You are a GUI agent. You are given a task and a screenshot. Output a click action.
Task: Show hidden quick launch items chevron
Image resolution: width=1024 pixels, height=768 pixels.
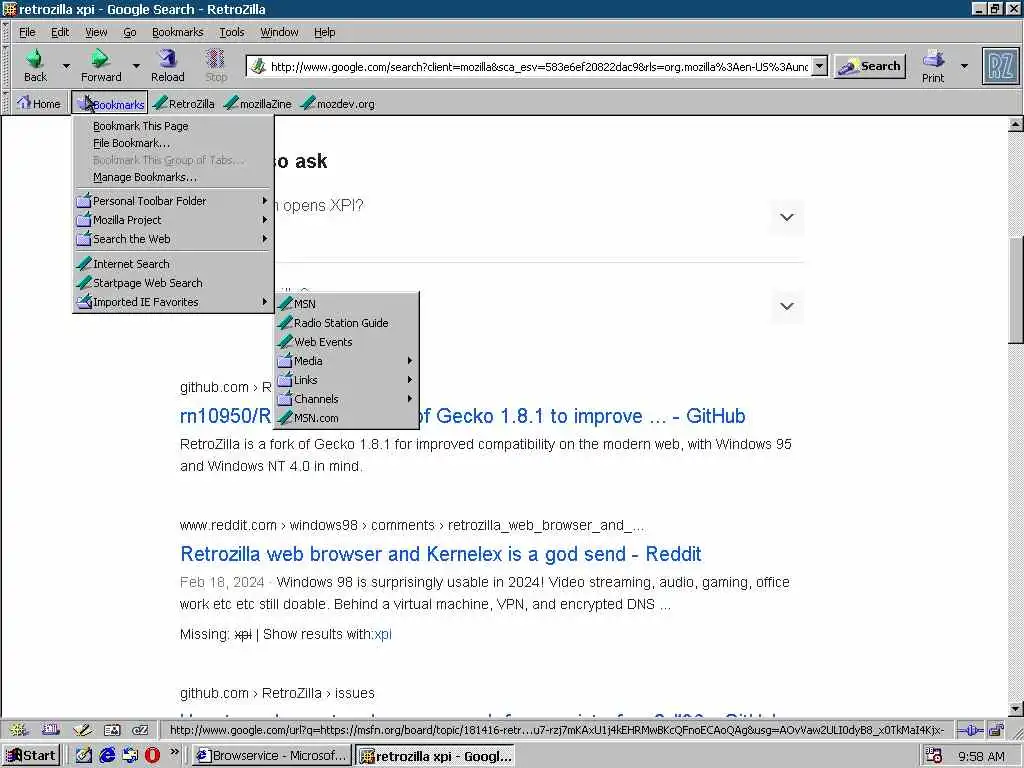coord(174,752)
